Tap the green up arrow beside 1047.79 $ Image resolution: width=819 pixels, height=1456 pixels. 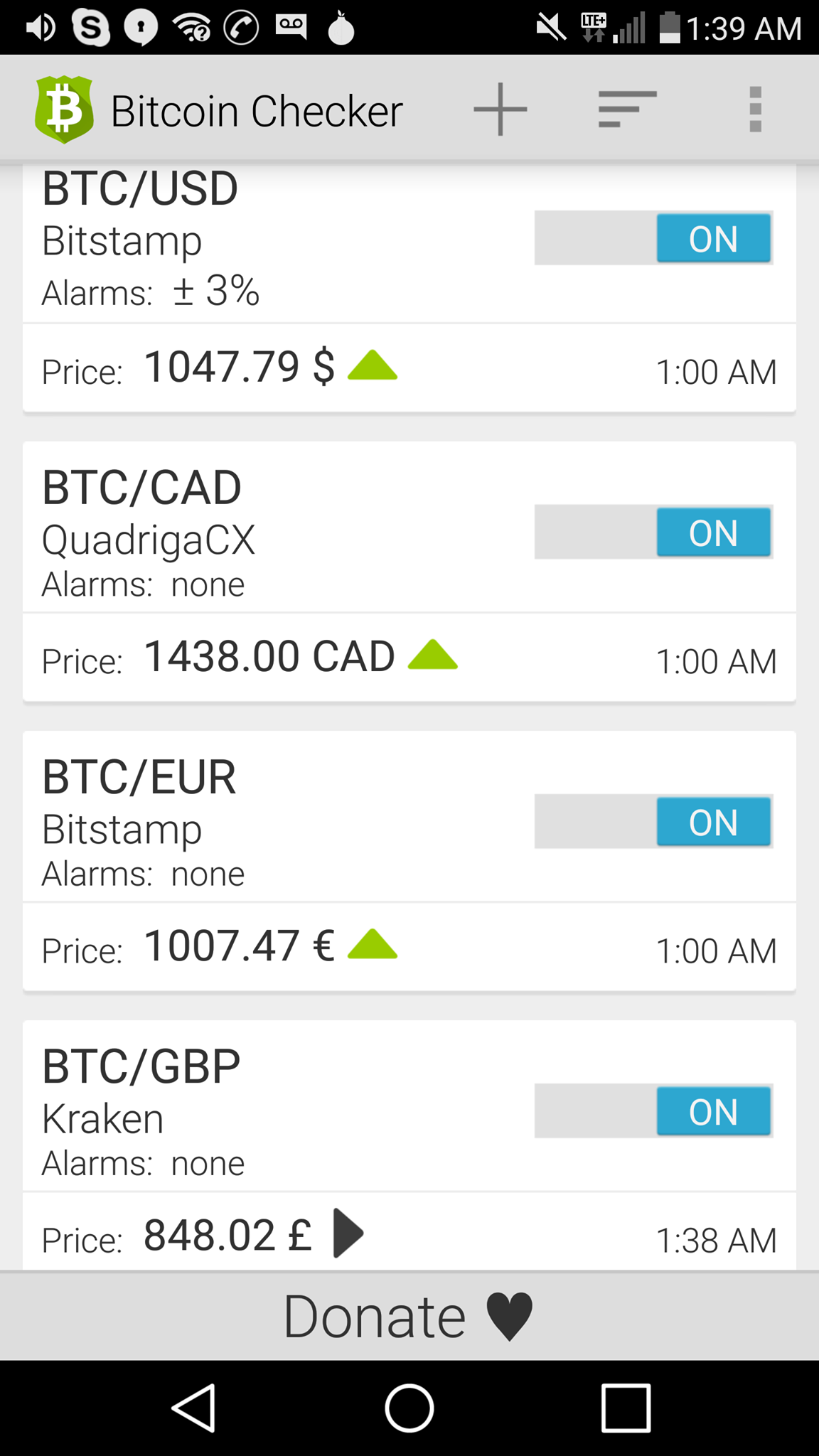click(373, 365)
